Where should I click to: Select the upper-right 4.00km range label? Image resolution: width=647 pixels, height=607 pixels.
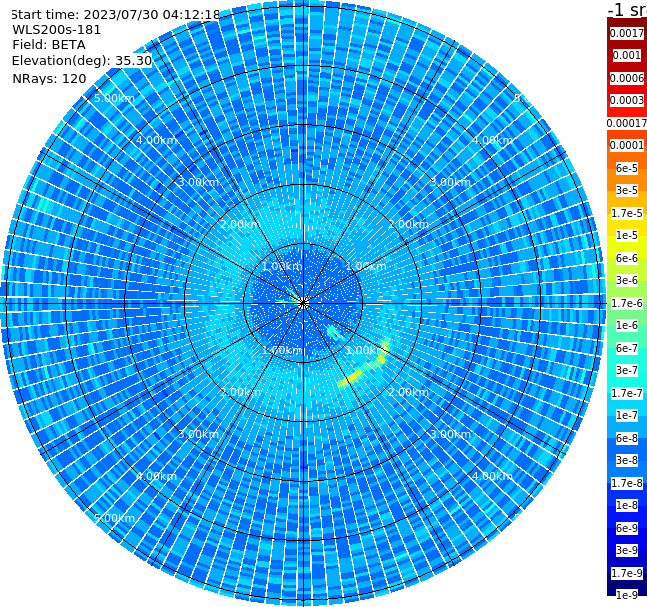(493, 140)
